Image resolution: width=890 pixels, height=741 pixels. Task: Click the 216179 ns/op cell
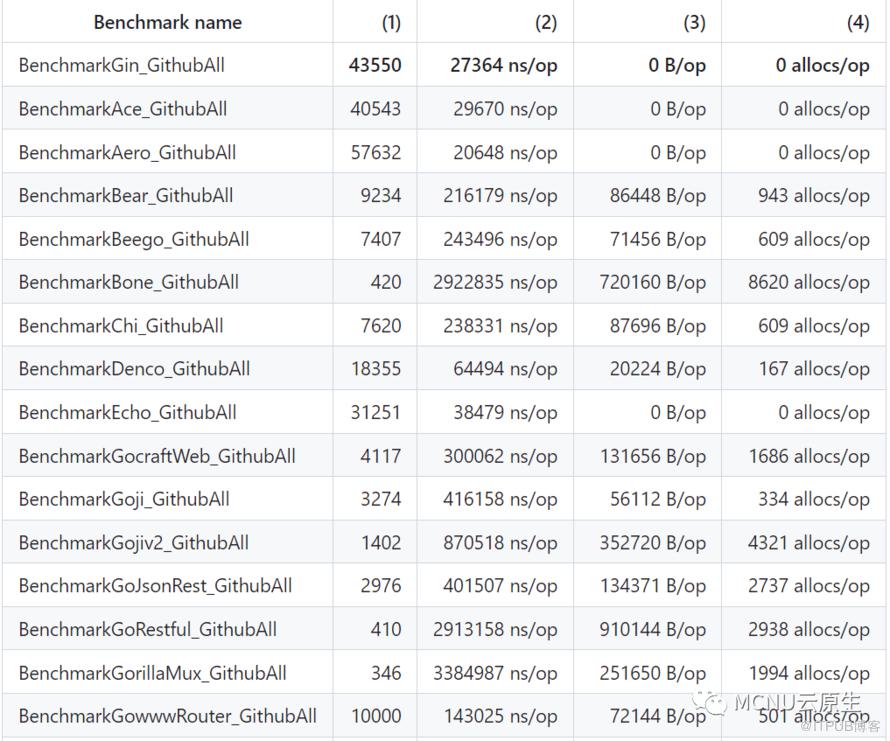pos(500,196)
